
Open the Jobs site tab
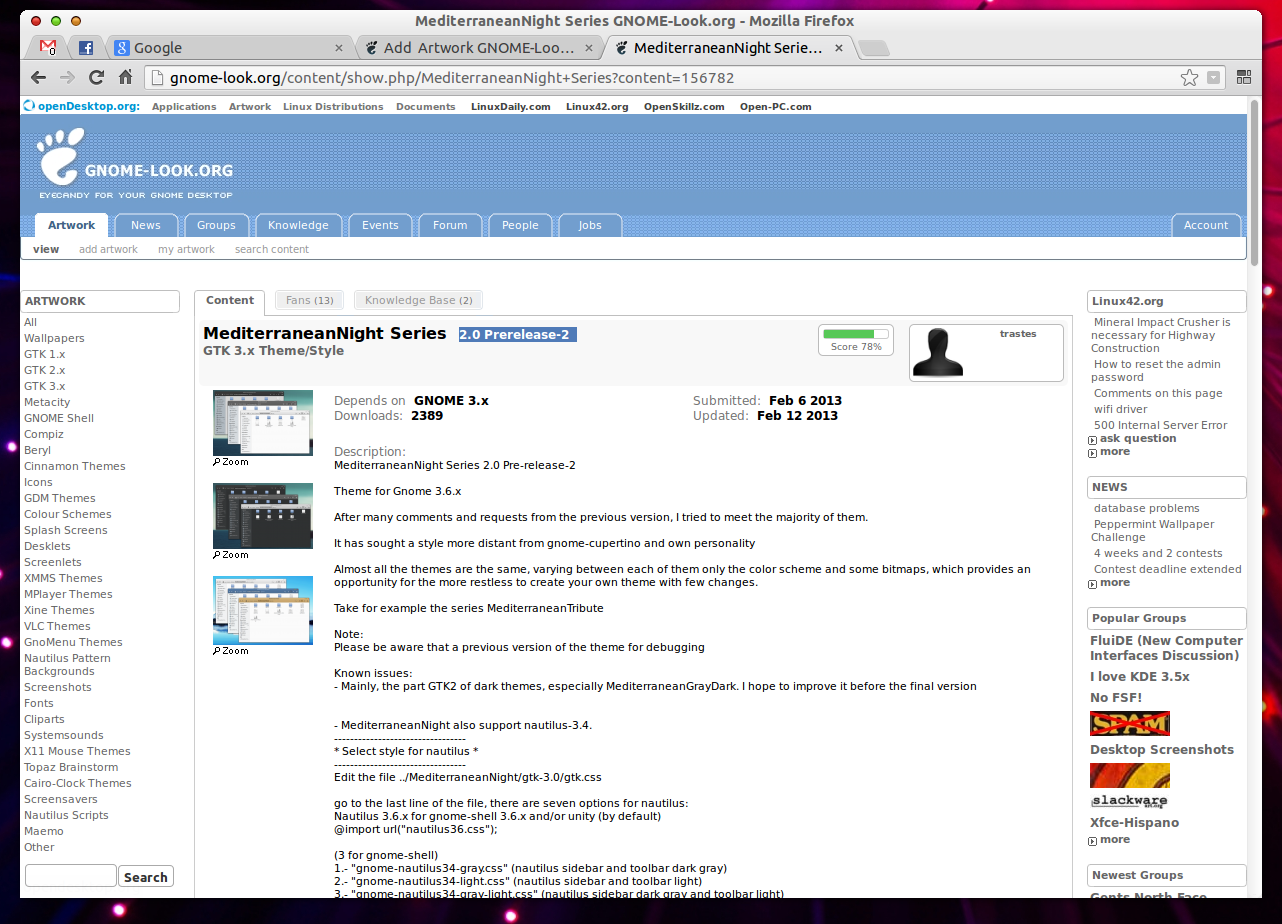tap(590, 225)
